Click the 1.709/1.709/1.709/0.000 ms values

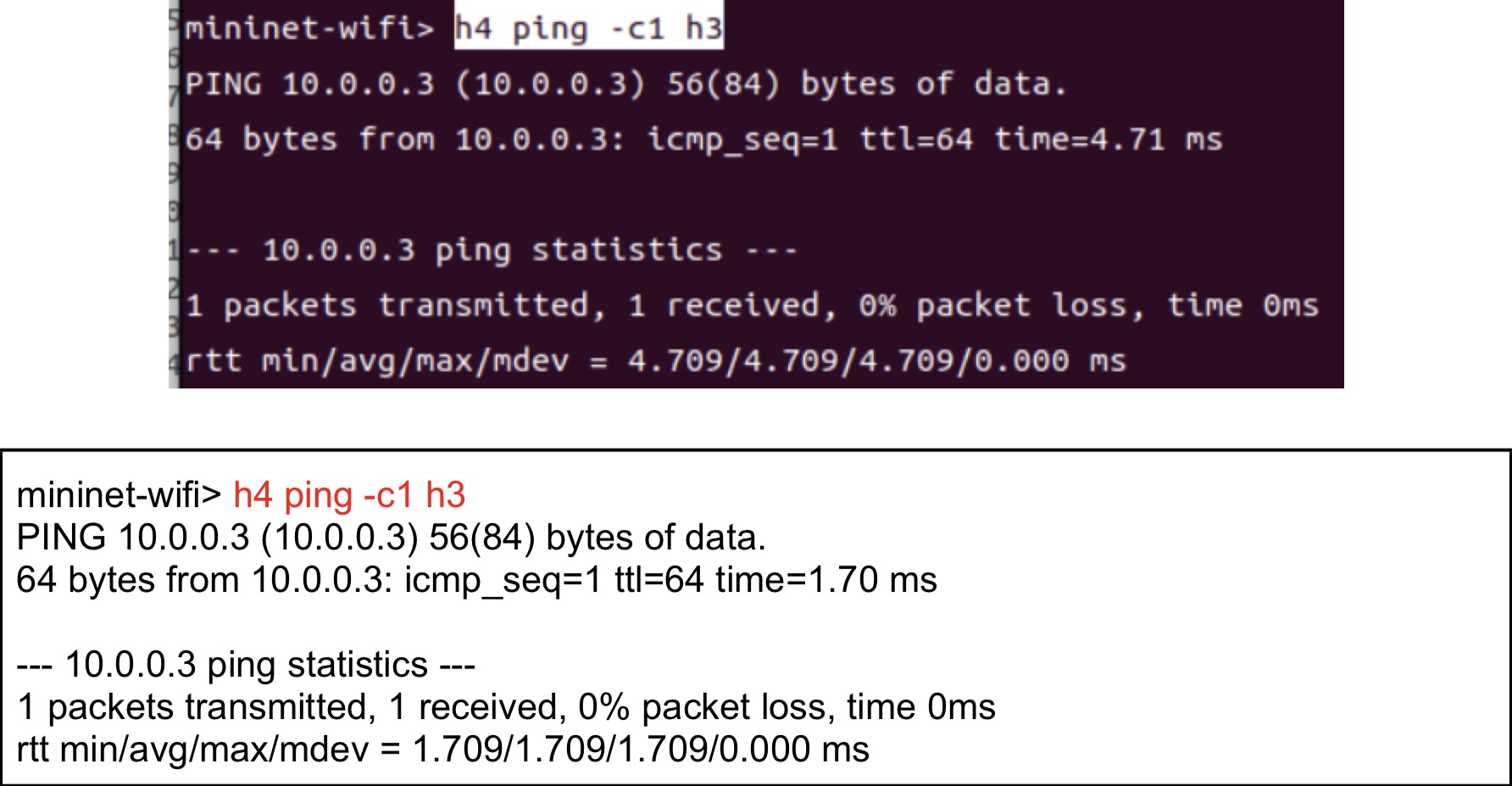[641, 750]
